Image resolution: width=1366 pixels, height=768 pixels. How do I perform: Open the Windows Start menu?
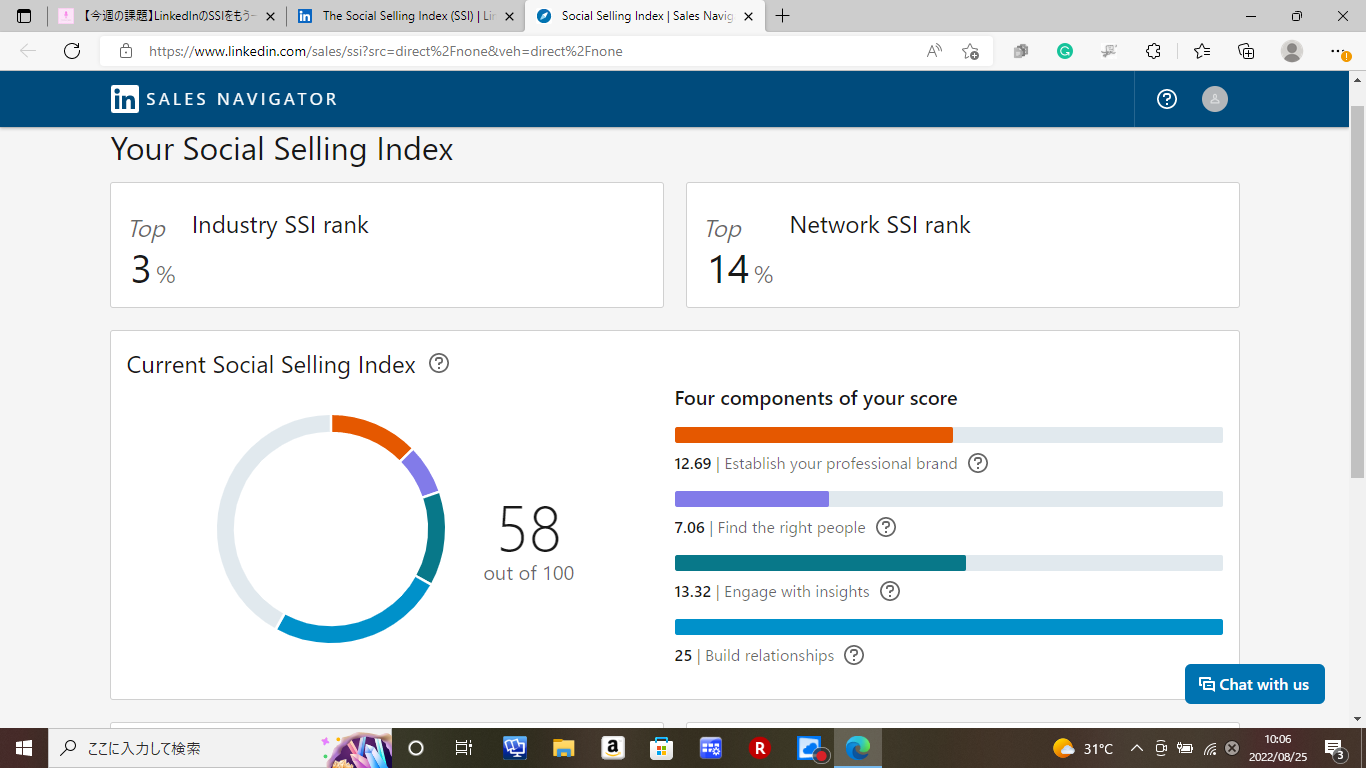click(x=23, y=748)
